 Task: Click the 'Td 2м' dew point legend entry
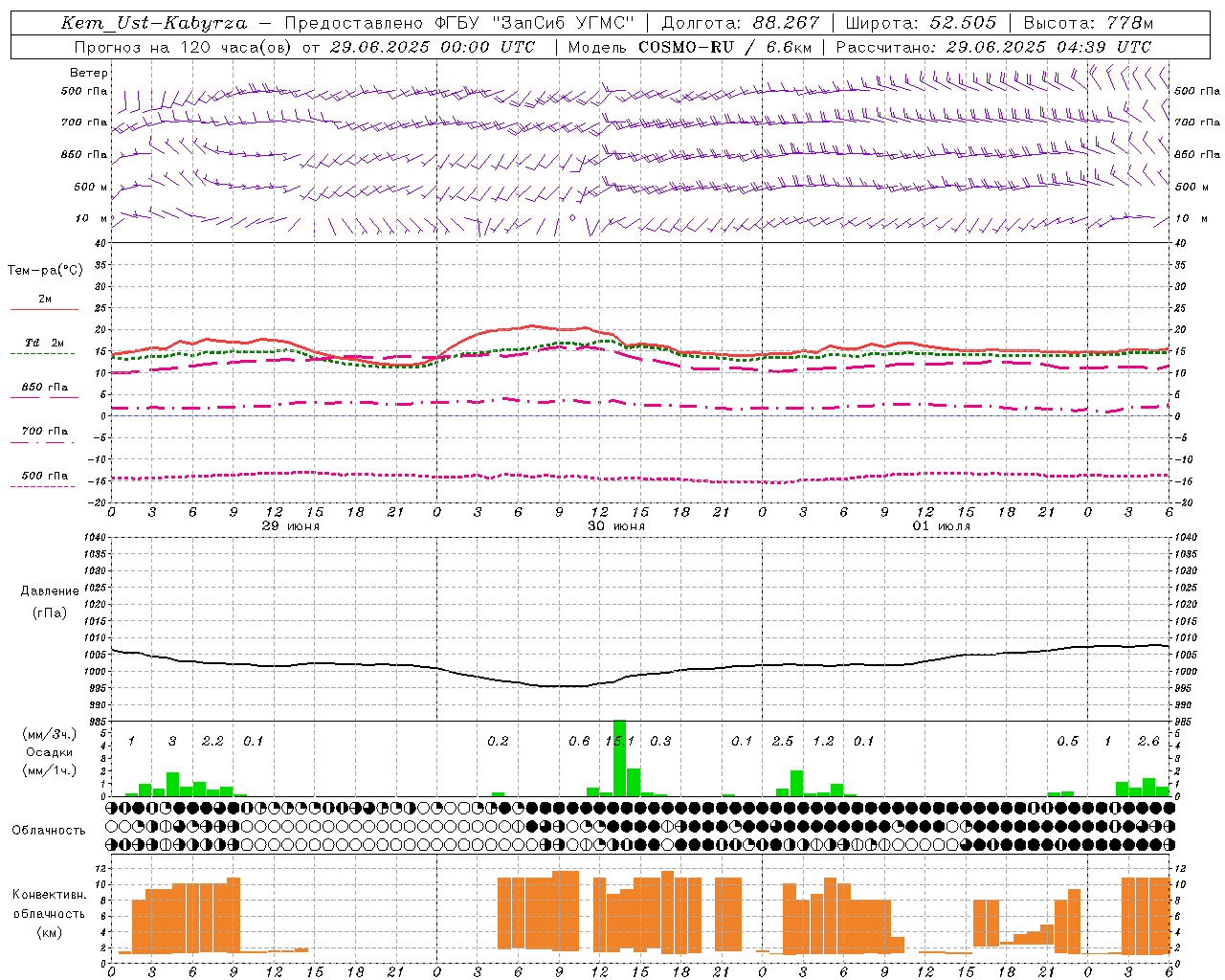point(45,344)
